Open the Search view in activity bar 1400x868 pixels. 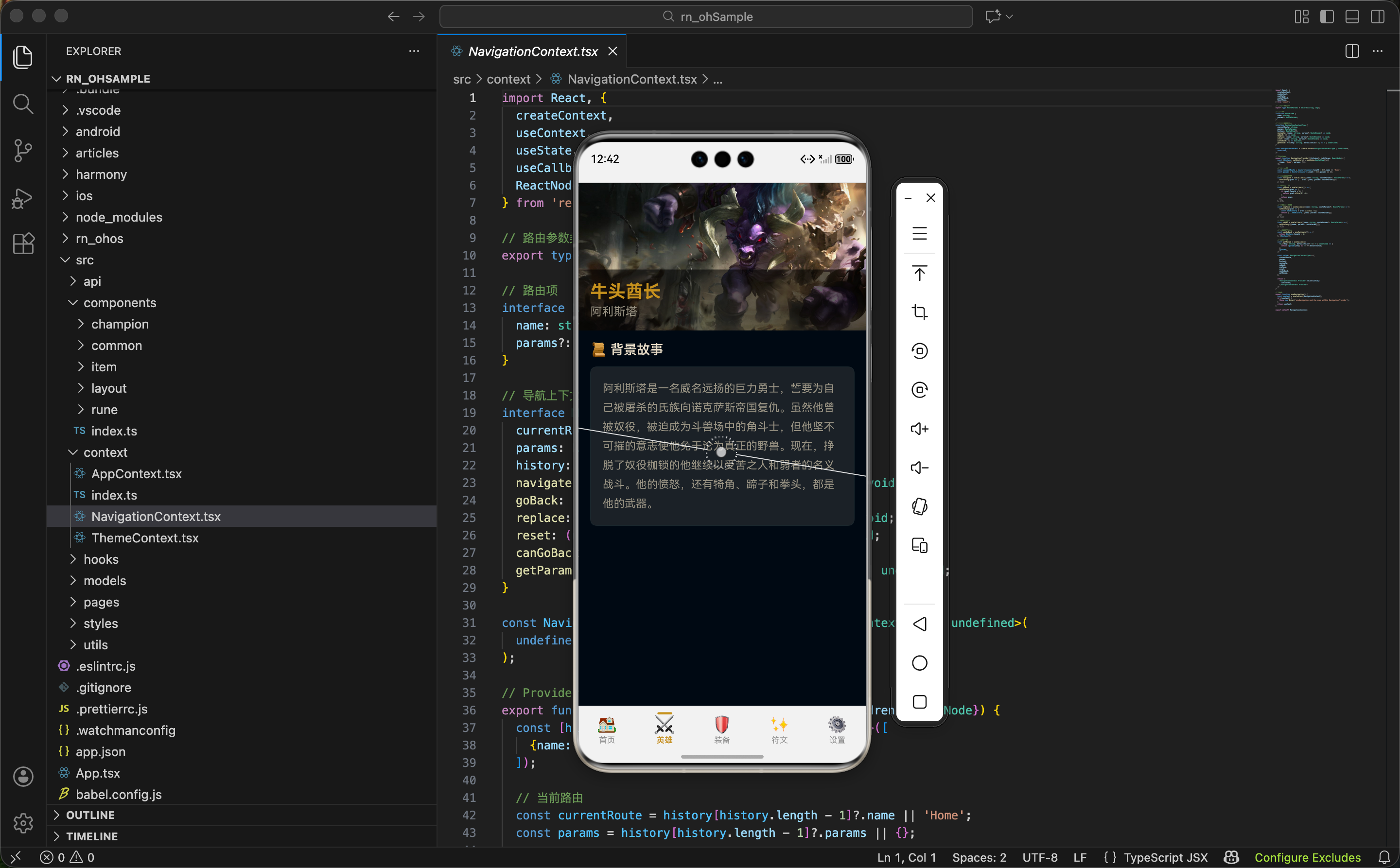(23, 104)
